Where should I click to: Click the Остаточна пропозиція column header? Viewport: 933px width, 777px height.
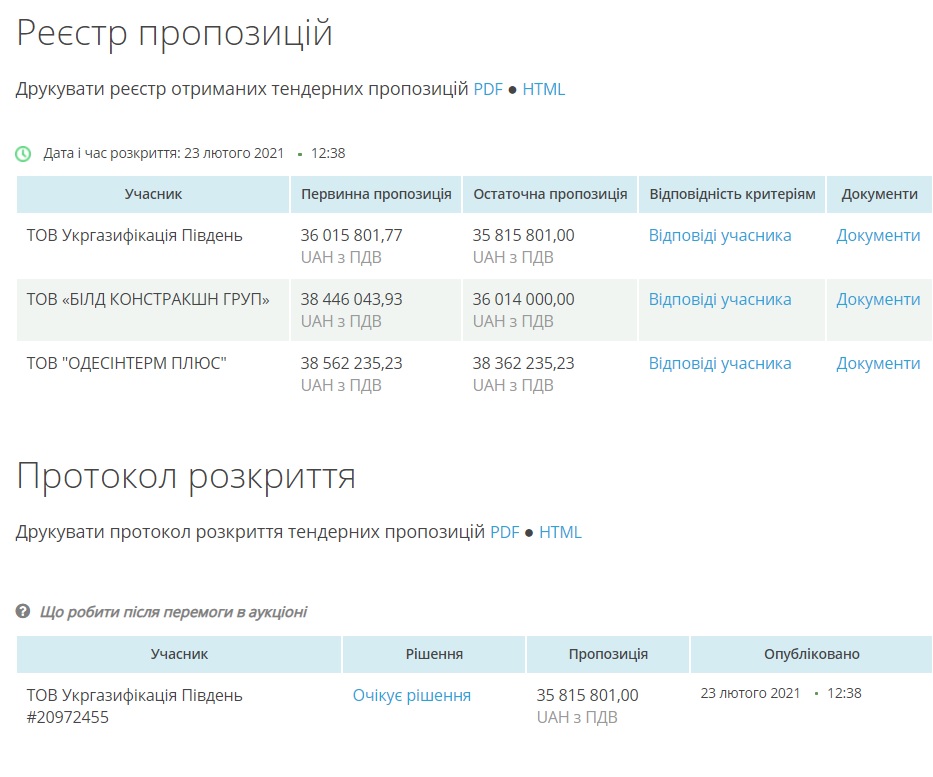coord(550,194)
